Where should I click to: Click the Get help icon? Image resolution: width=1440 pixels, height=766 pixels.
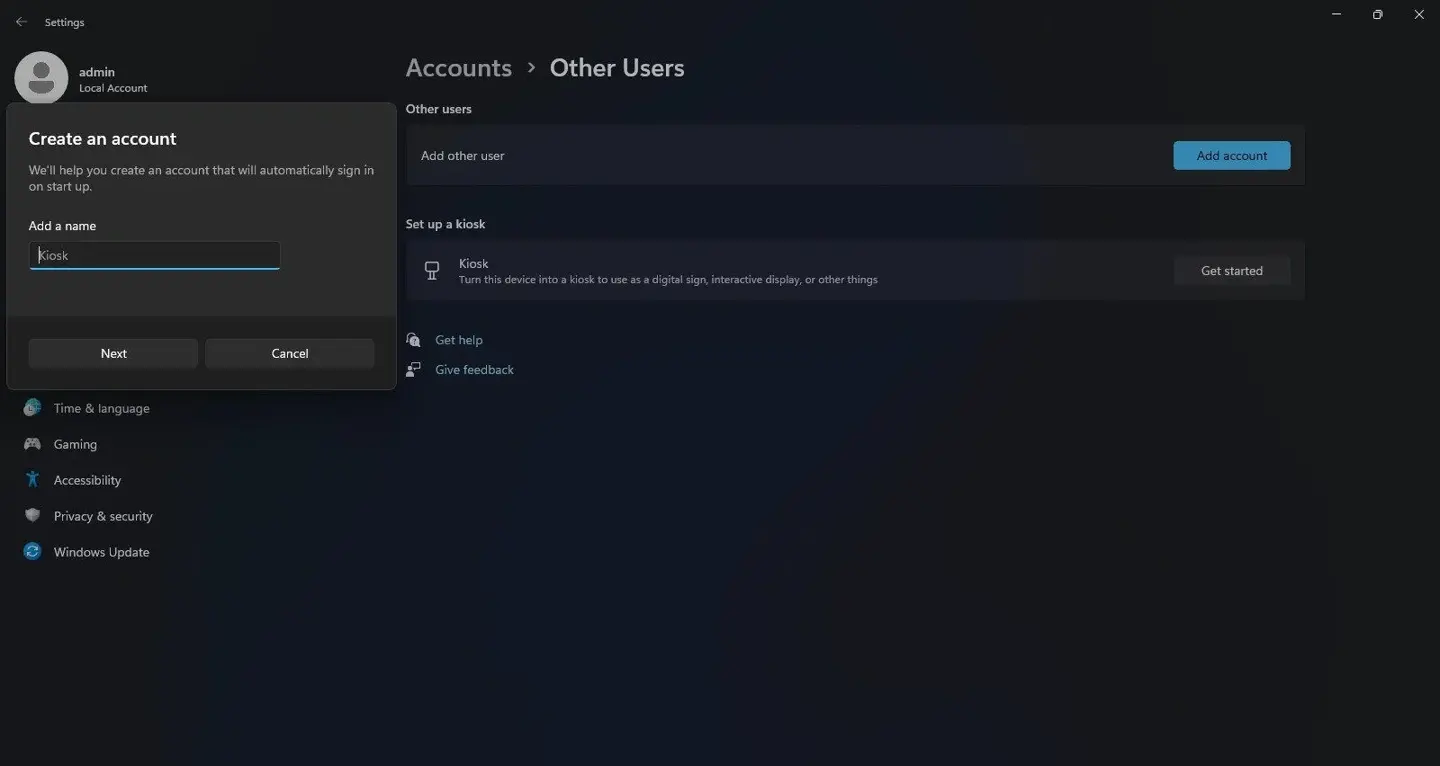click(413, 339)
